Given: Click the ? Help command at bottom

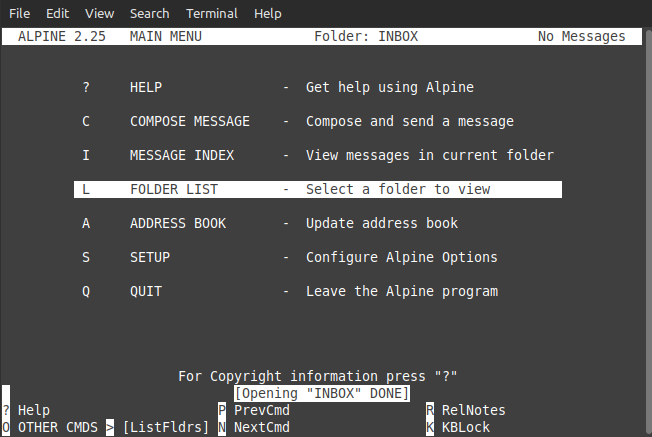Looking at the screenshot, I should click(26, 410).
